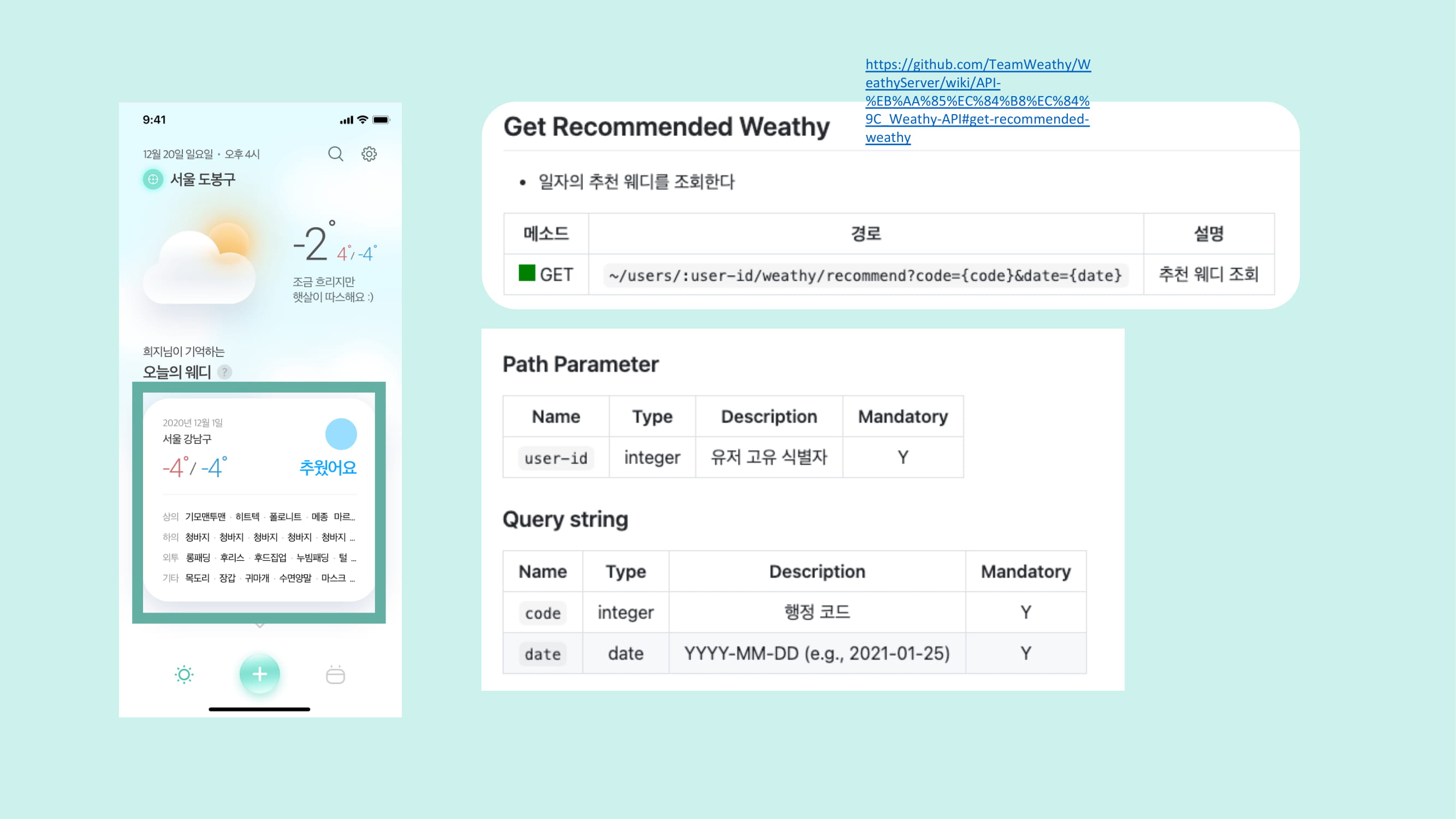This screenshot has height=819, width=1456.
Task: Click the '메소드' column header
Action: pos(546,234)
